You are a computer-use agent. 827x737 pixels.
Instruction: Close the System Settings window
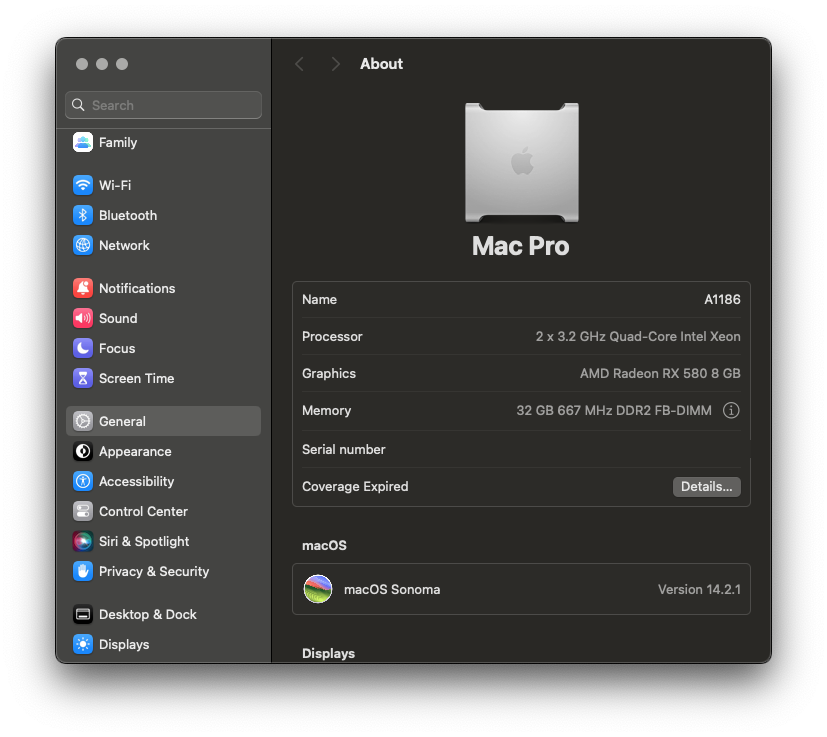82,64
